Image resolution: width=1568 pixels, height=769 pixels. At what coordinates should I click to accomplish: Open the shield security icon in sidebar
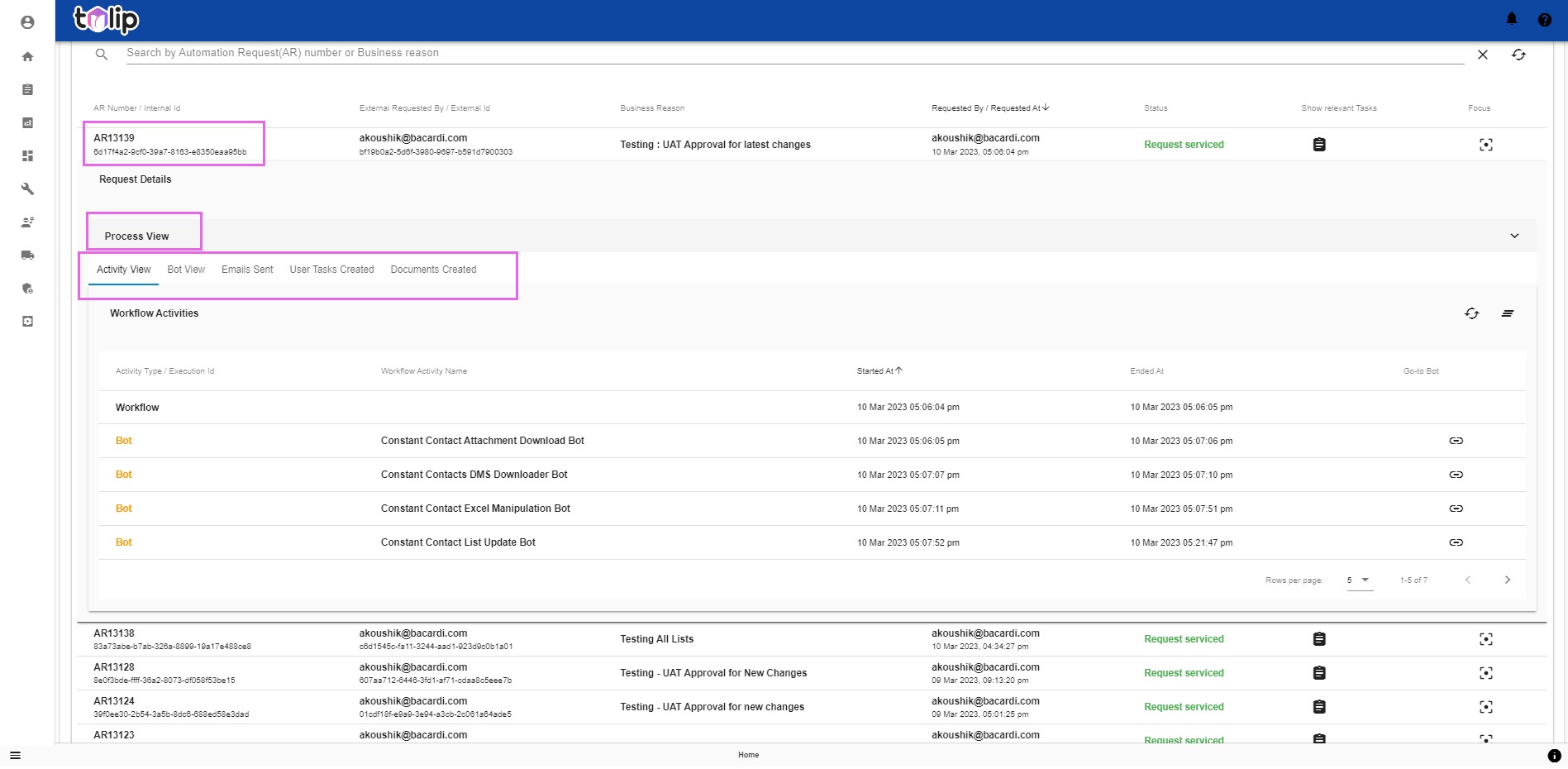tap(27, 288)
